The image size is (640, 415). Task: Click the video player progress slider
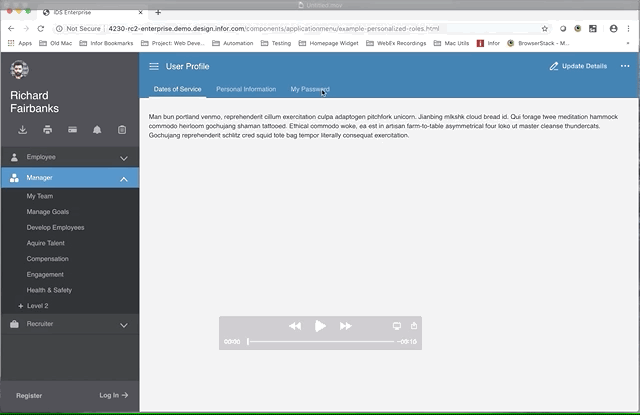[x=320, y=342]
